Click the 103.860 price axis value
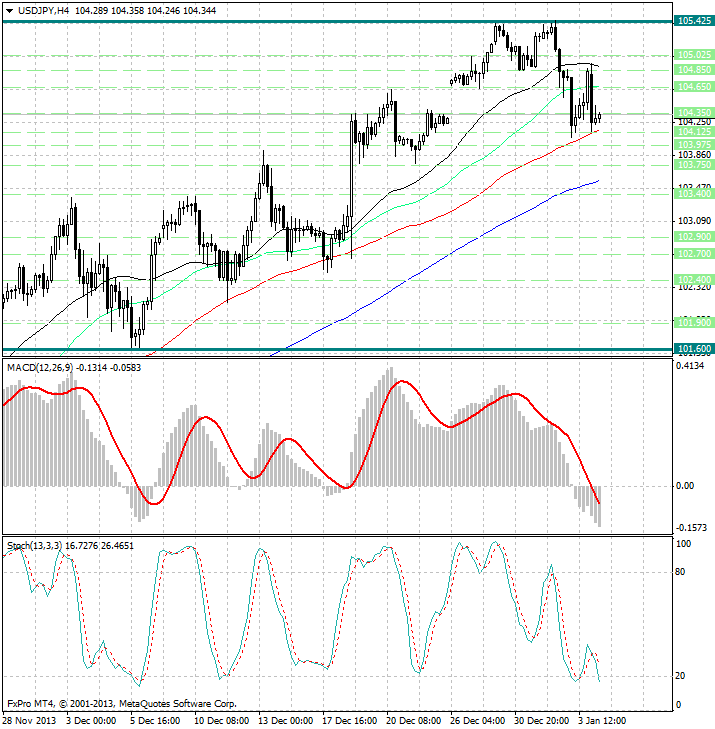Screen dimensions: 715x729 click(695, 155)
